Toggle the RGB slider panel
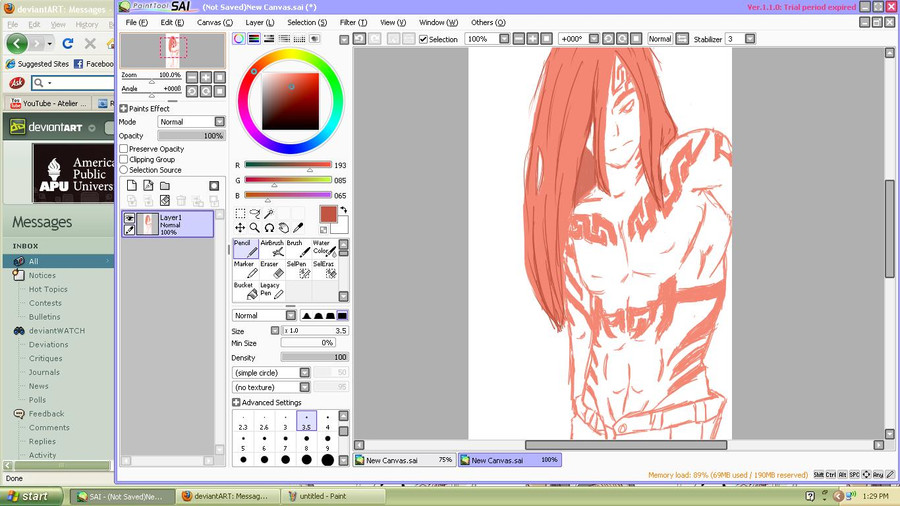Image resolution: width=900 pixels, height=506 pixels. click(x=254, y=38)
